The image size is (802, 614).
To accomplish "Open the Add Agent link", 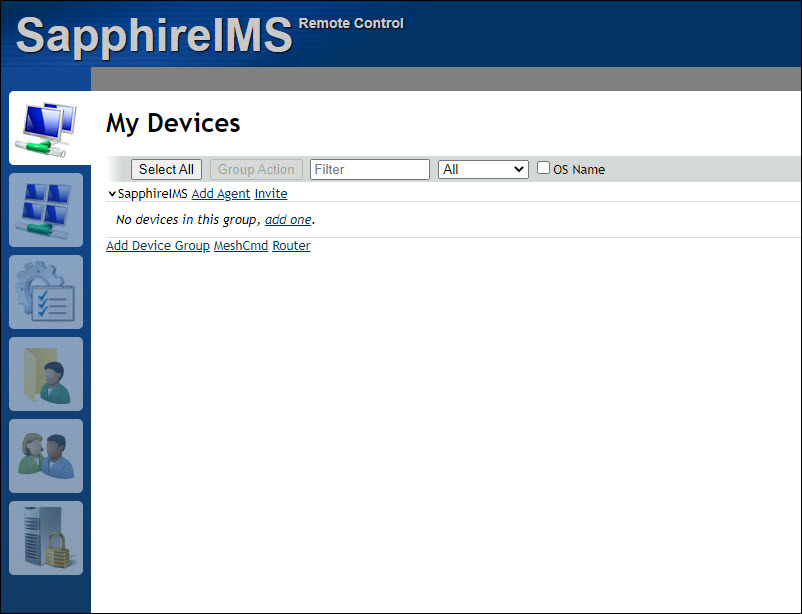I will click(x=221, y=193).
